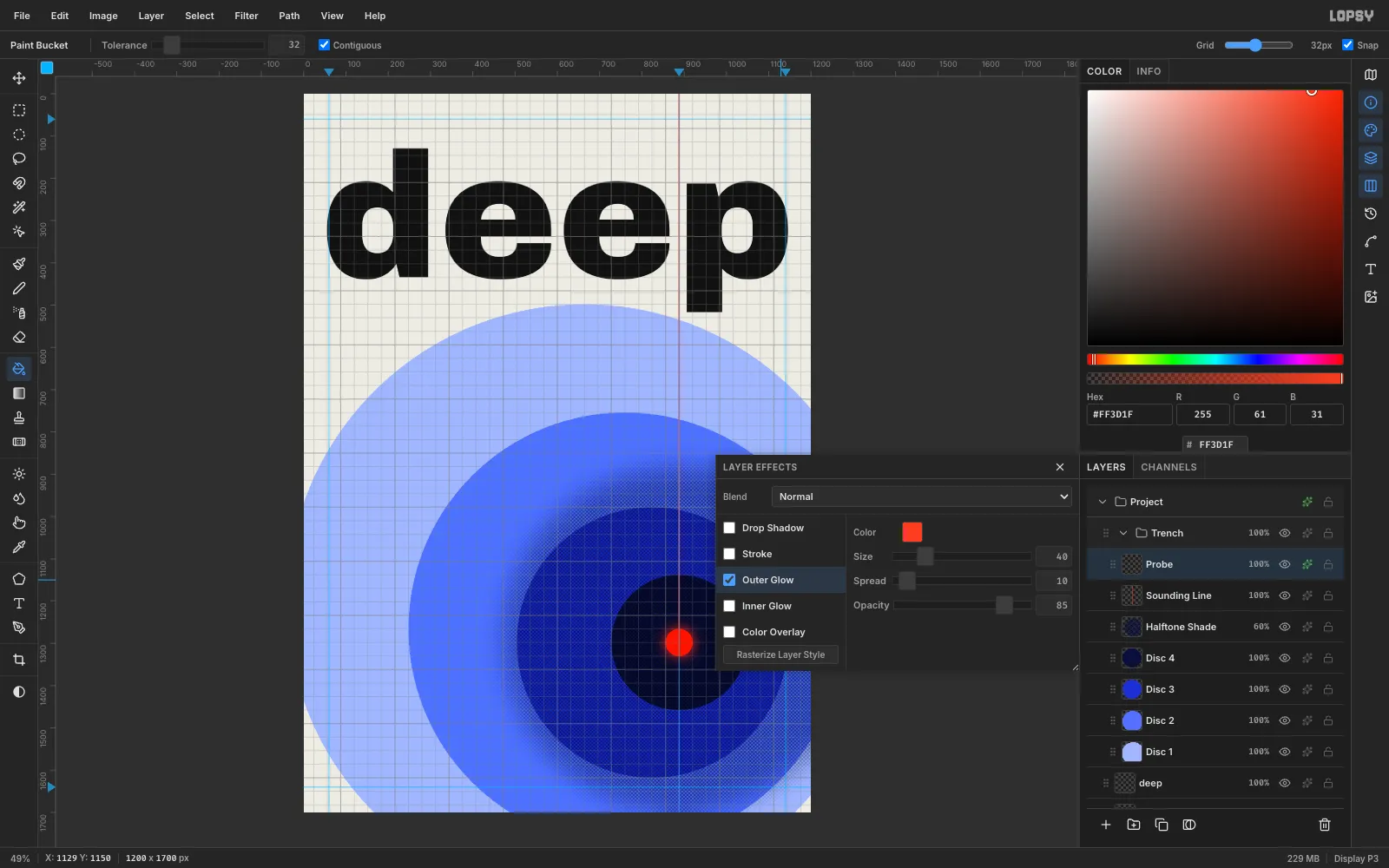The image size is (1389, 868).
Task: Enable the Stroke effect
Action: (x=729, y=554)
